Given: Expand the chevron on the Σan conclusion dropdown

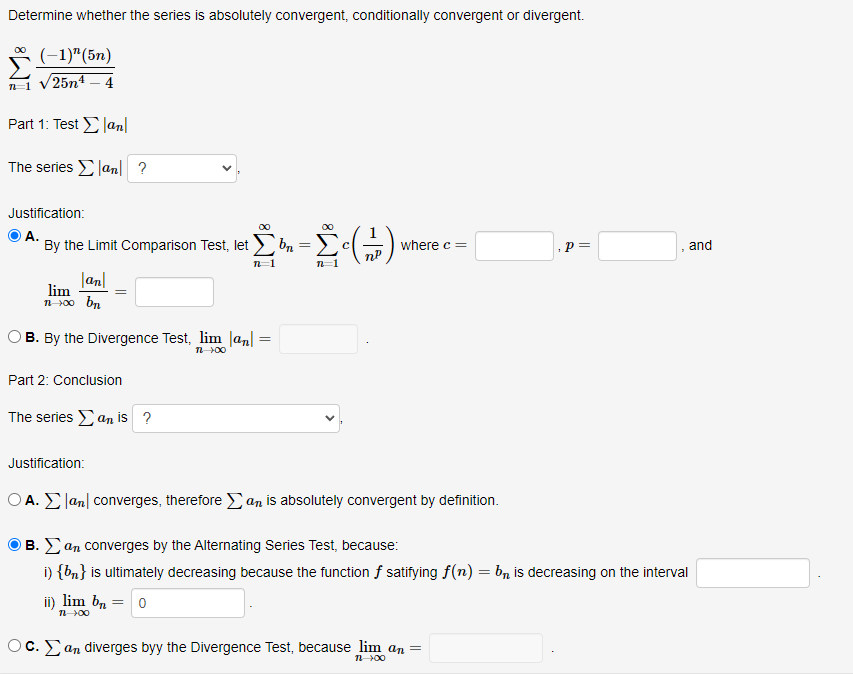Looking at the screenshot, I should coord(328,417).
